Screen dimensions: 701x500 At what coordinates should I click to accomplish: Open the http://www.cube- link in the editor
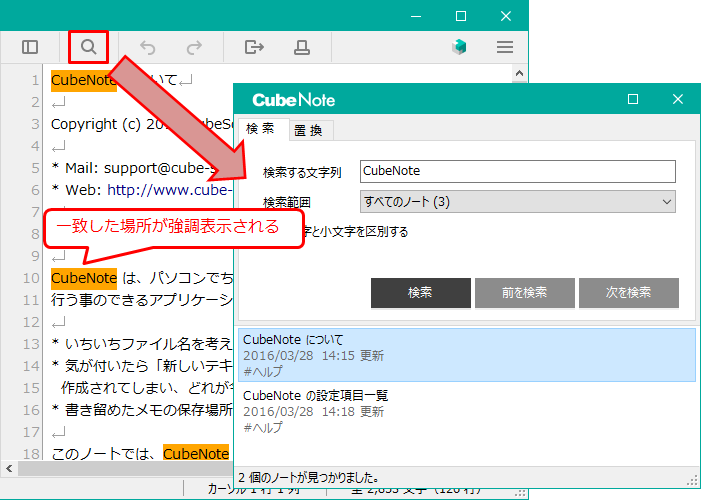click(x=170, y=190)
